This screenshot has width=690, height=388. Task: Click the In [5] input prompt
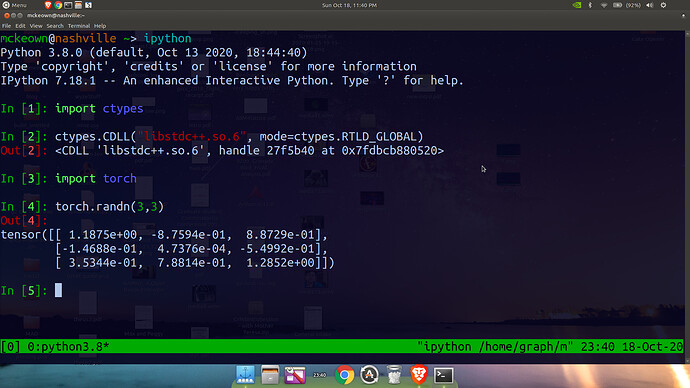[x=24, y=291]
